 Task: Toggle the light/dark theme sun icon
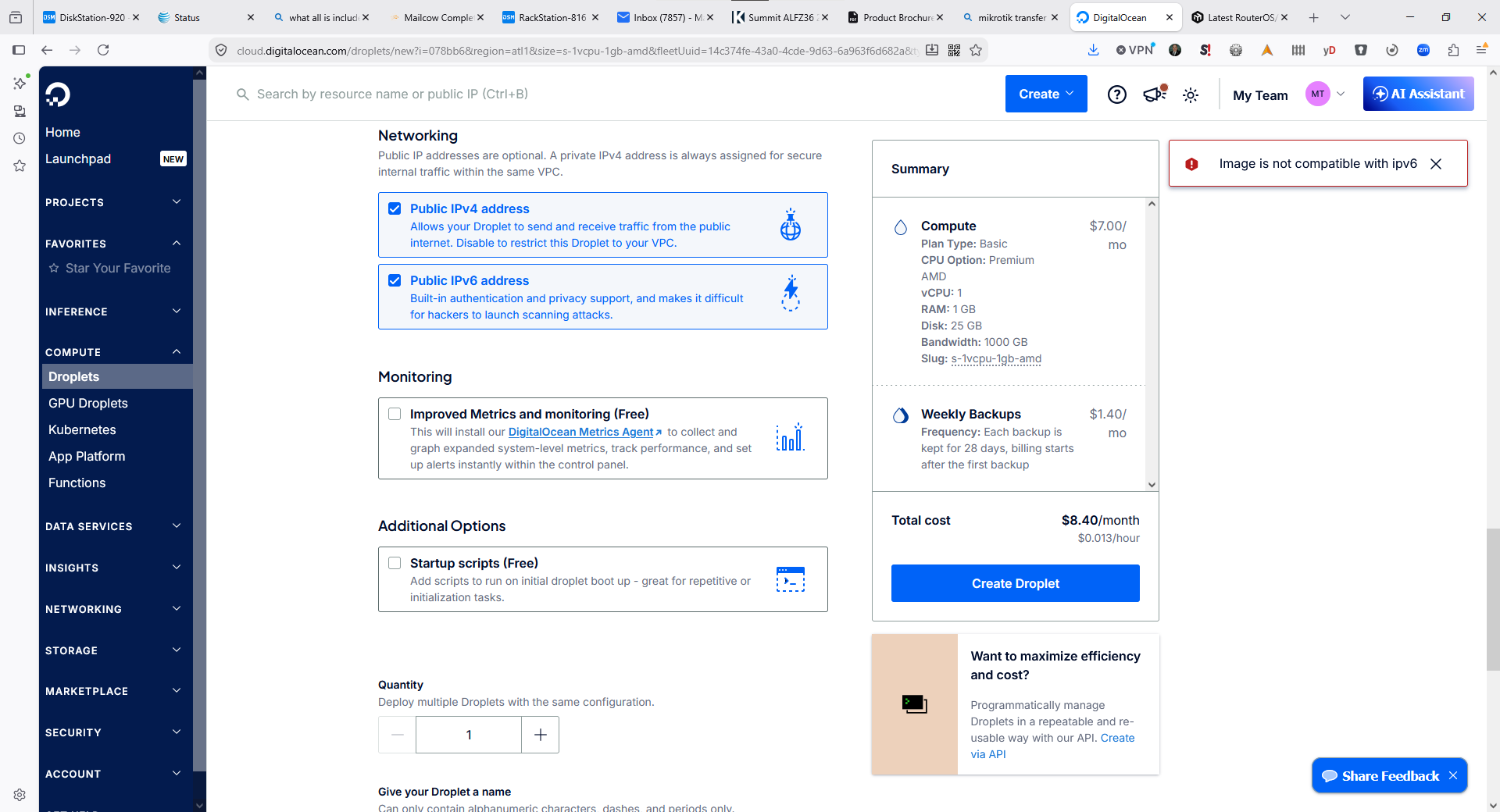(x=1191, y=95)
